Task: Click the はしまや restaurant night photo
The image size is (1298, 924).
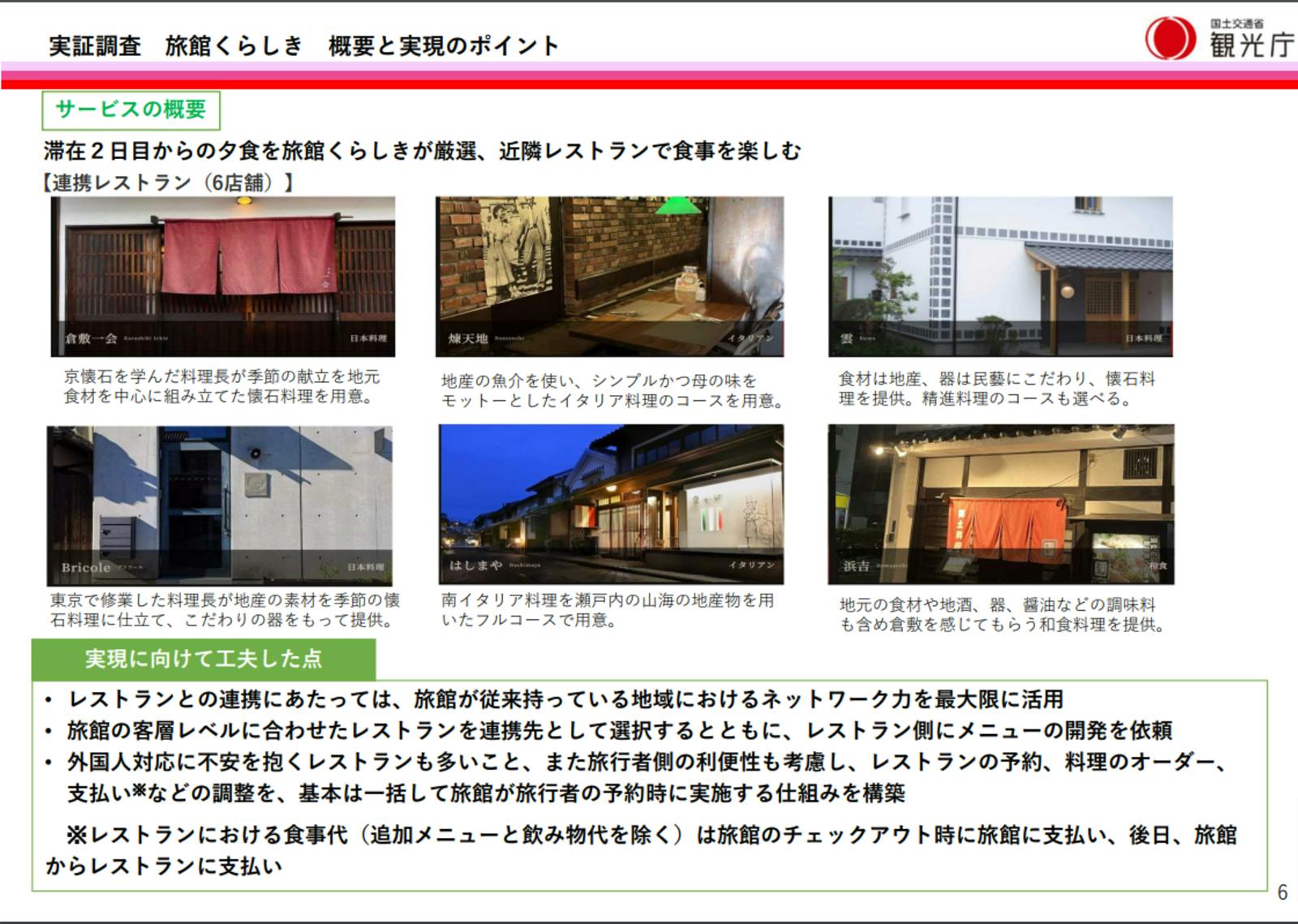Action: pyautogui.click(x=611, y=504)
